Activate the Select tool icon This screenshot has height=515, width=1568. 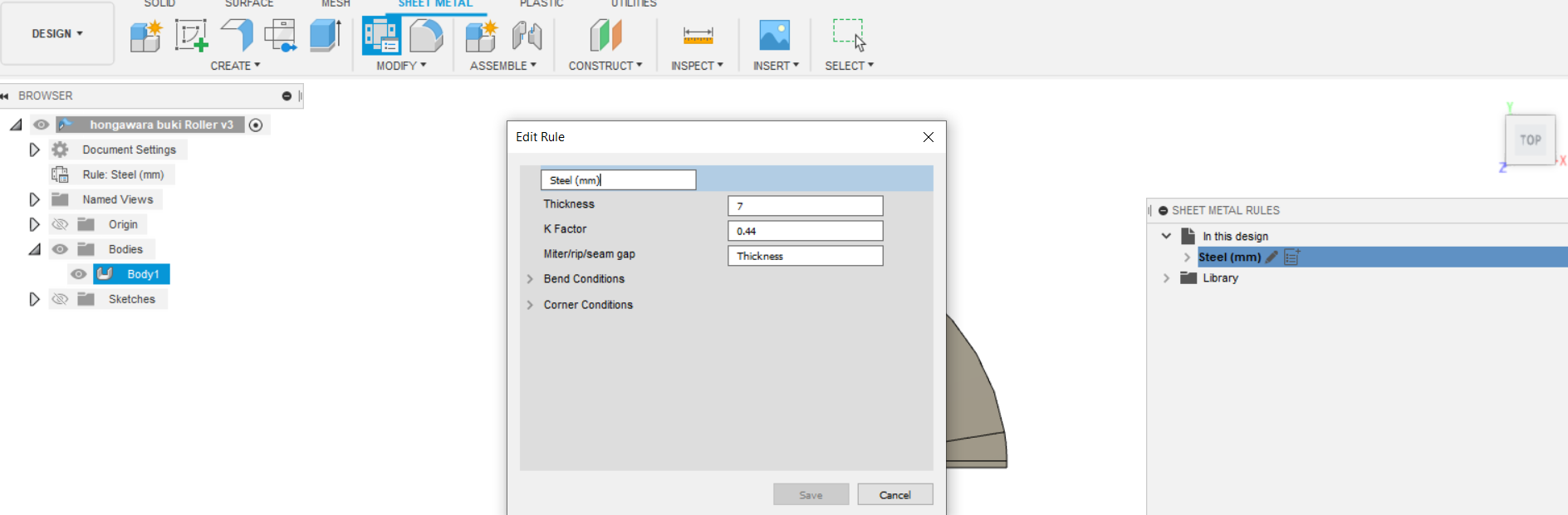click(x=849, y=36)
